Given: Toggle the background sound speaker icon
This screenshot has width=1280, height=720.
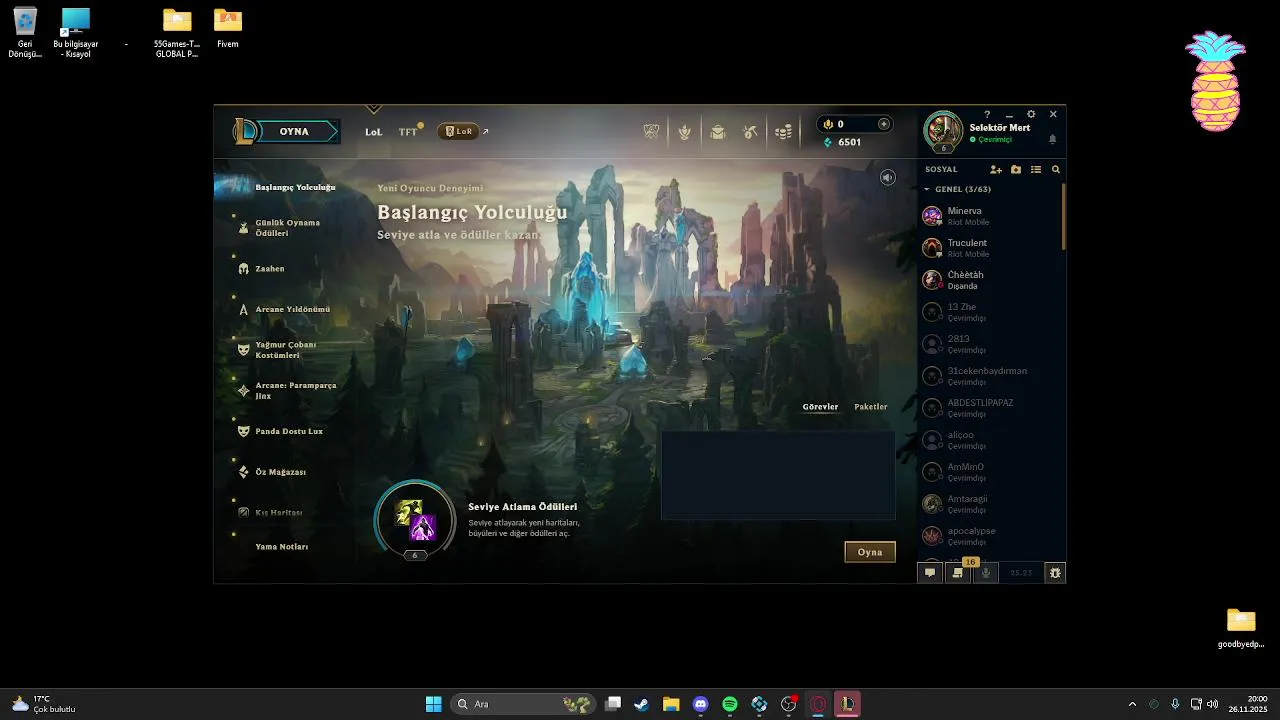Looking at the screenshot, I should pos(887,178).
